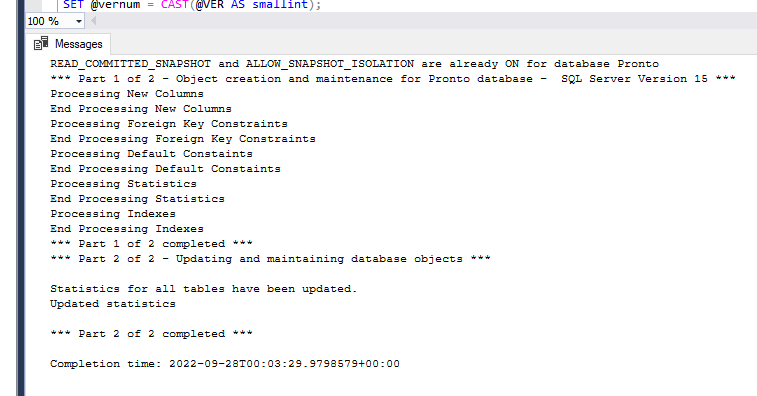The width and height of the screenshot is (757, 396).
Task: Place cursor in the SET @vernum code line
Action: pos(192,5)
